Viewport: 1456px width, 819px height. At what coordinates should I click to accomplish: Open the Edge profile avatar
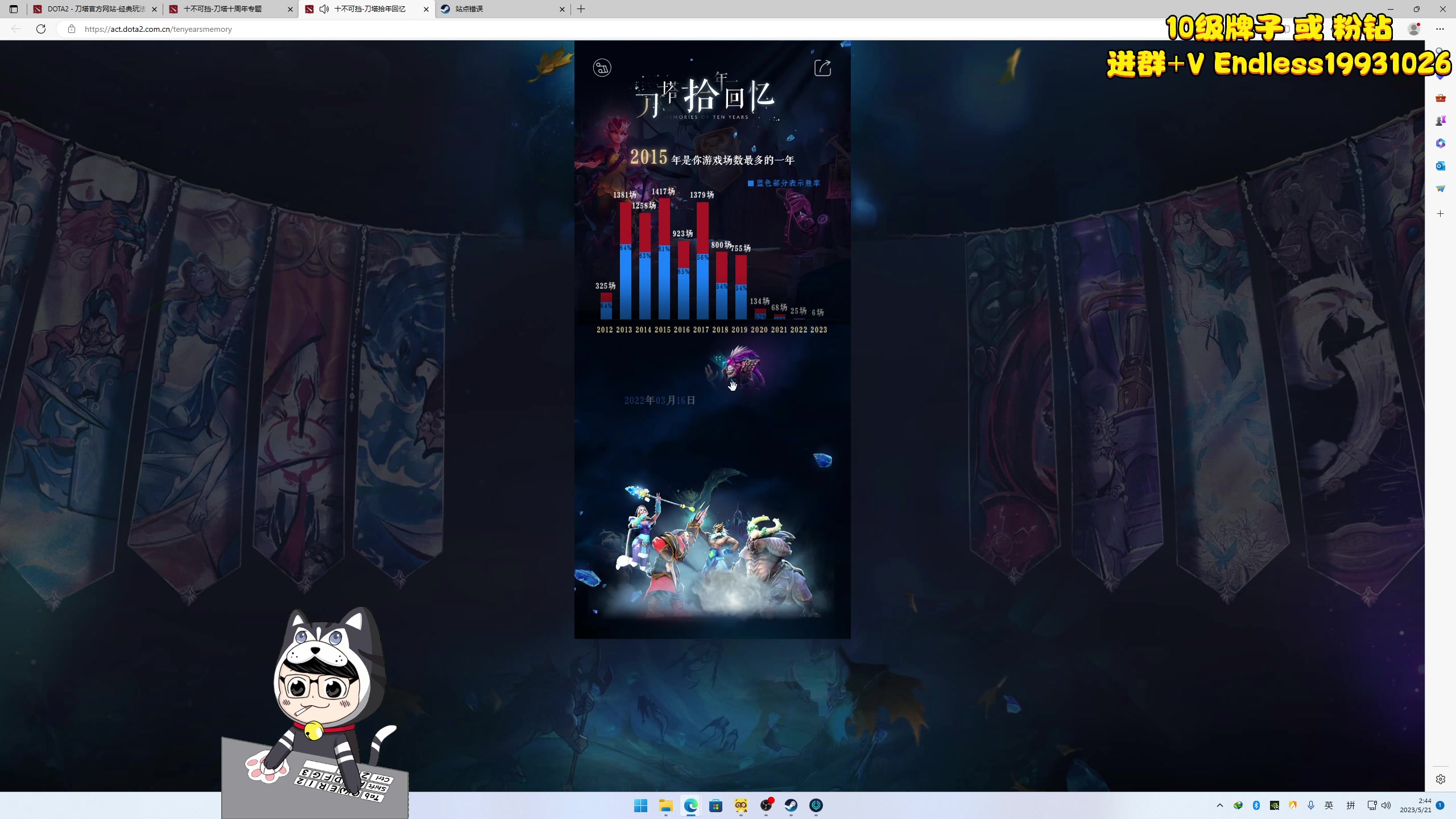(1414, 29)
